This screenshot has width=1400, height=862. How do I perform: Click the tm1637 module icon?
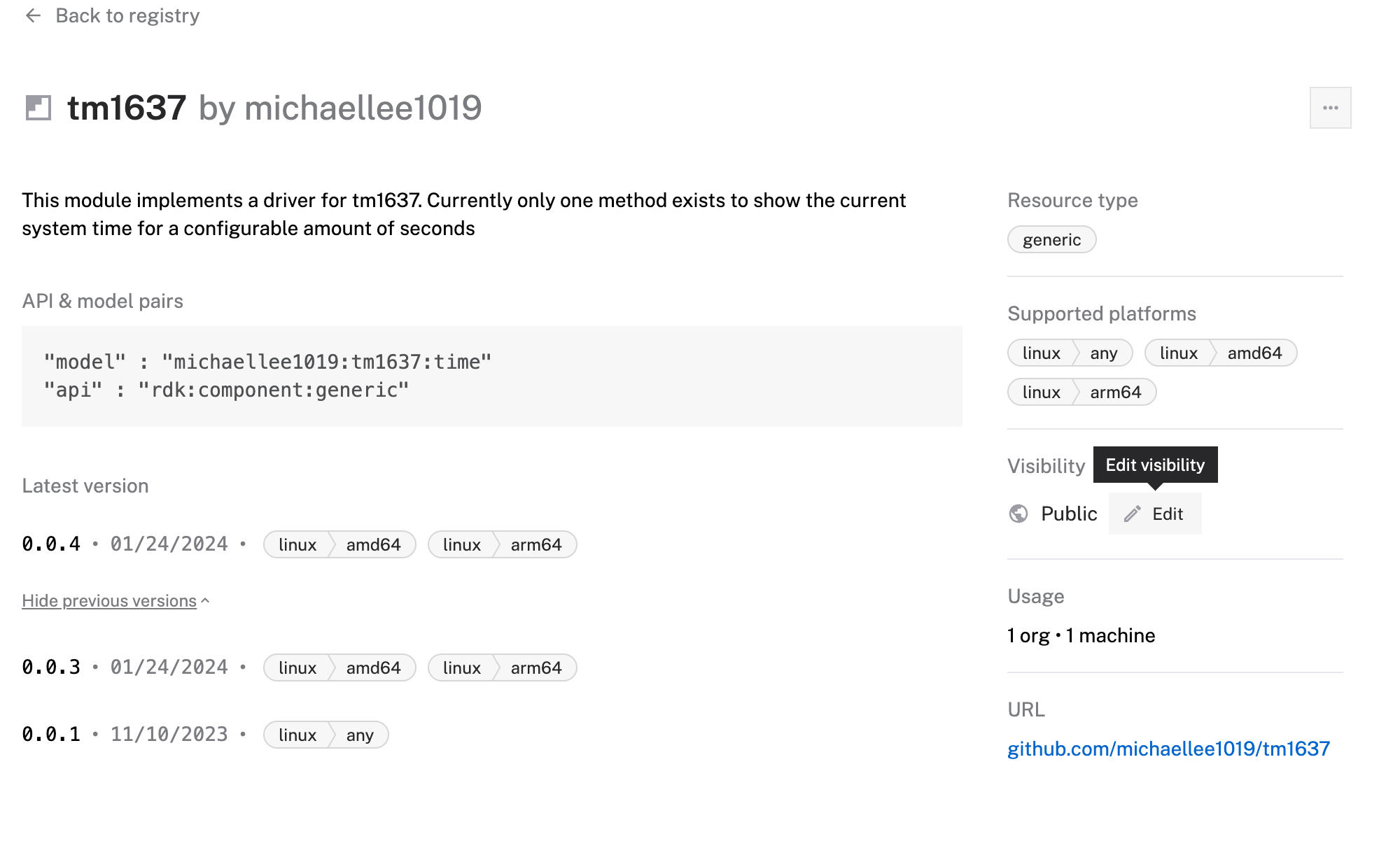(38, 108)
